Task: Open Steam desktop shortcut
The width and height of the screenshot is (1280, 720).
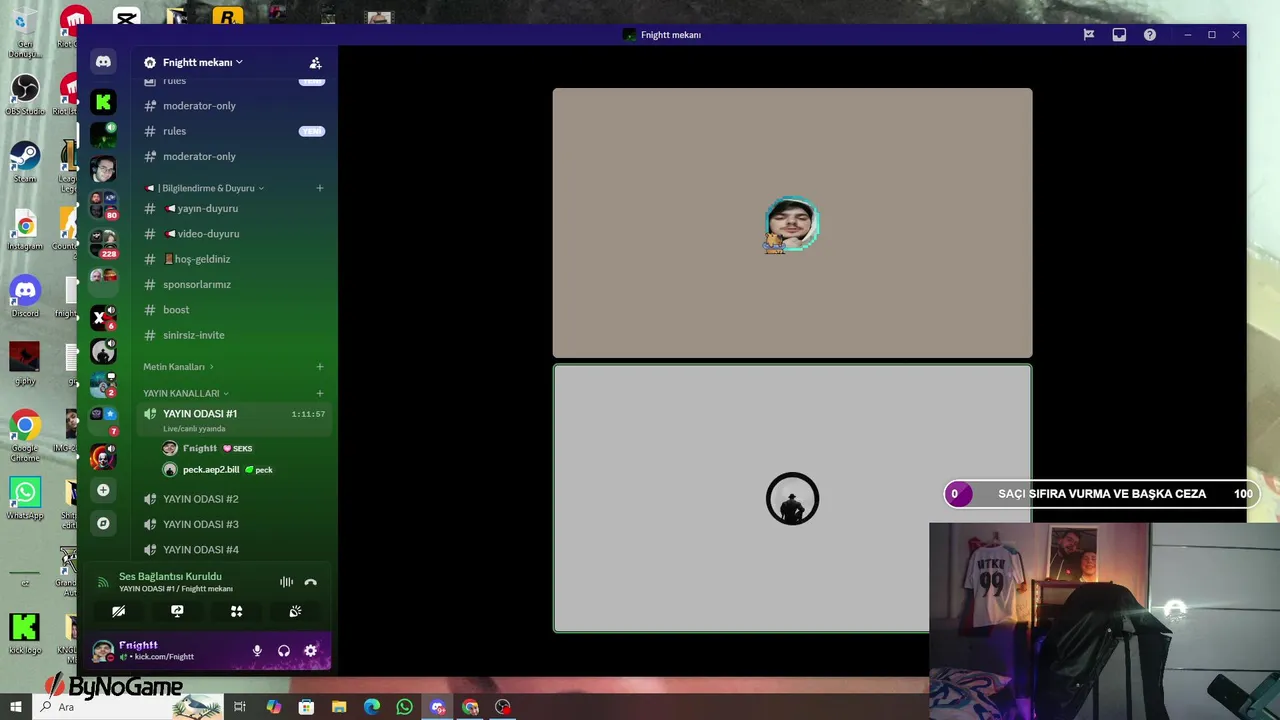Action: [x=25, y=162]
